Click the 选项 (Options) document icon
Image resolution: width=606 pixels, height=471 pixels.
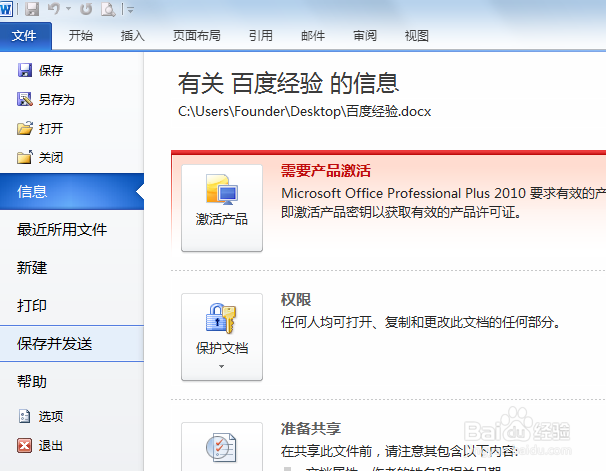tap(24, 416)
